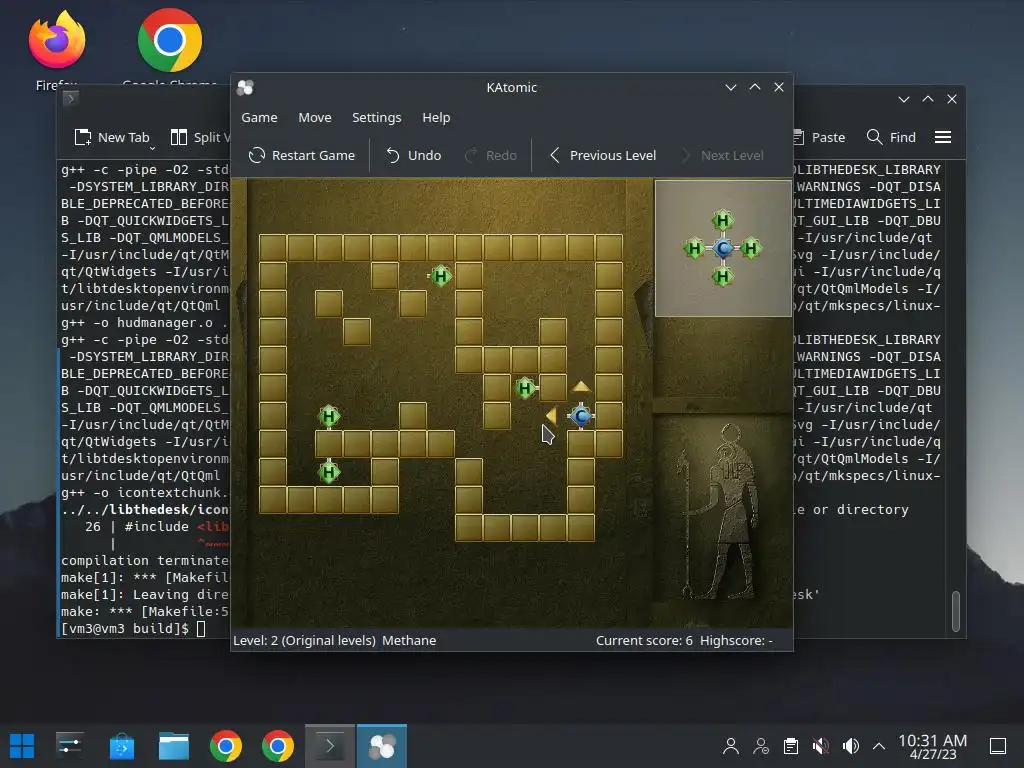The height and width of the screenshot is (768, 1024).
Task: Open the first Chrome taskbar icon
Action: [226, 746]
